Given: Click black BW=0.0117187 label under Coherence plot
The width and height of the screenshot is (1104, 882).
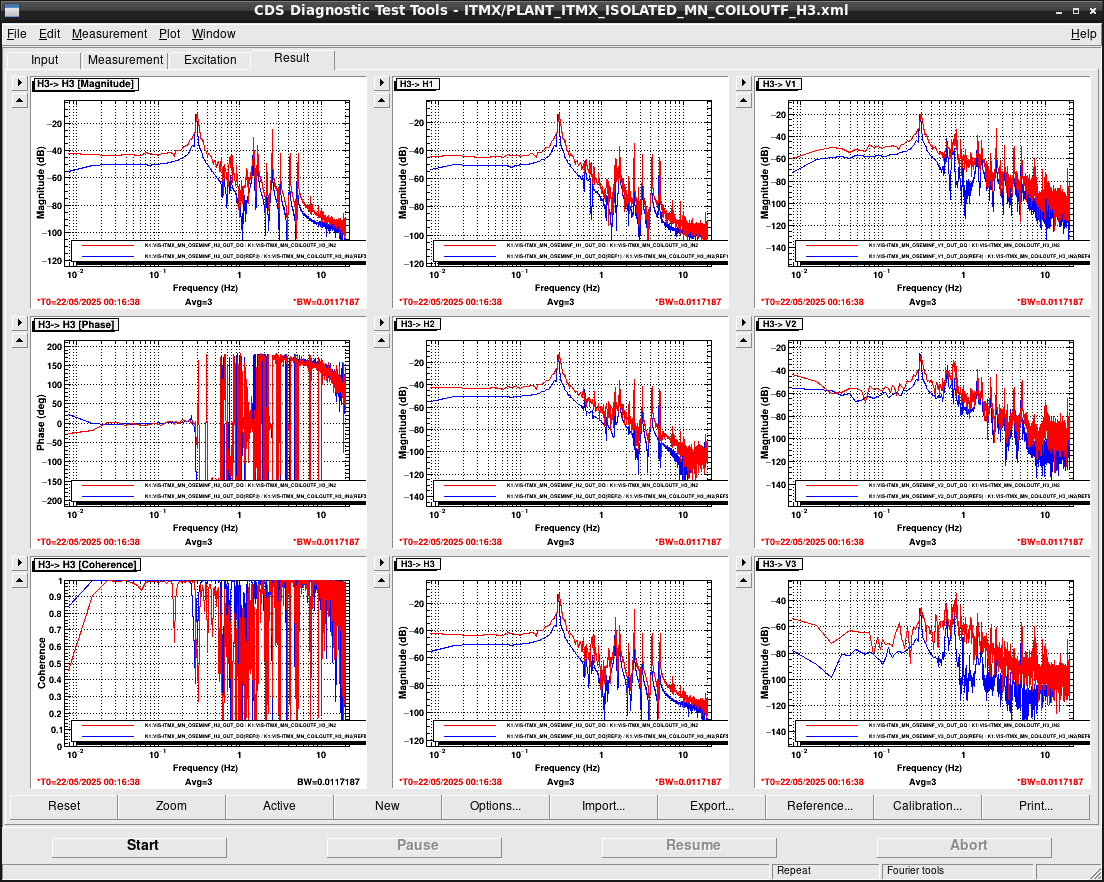Looking at the screenshot, I should [x=328, y=782].
